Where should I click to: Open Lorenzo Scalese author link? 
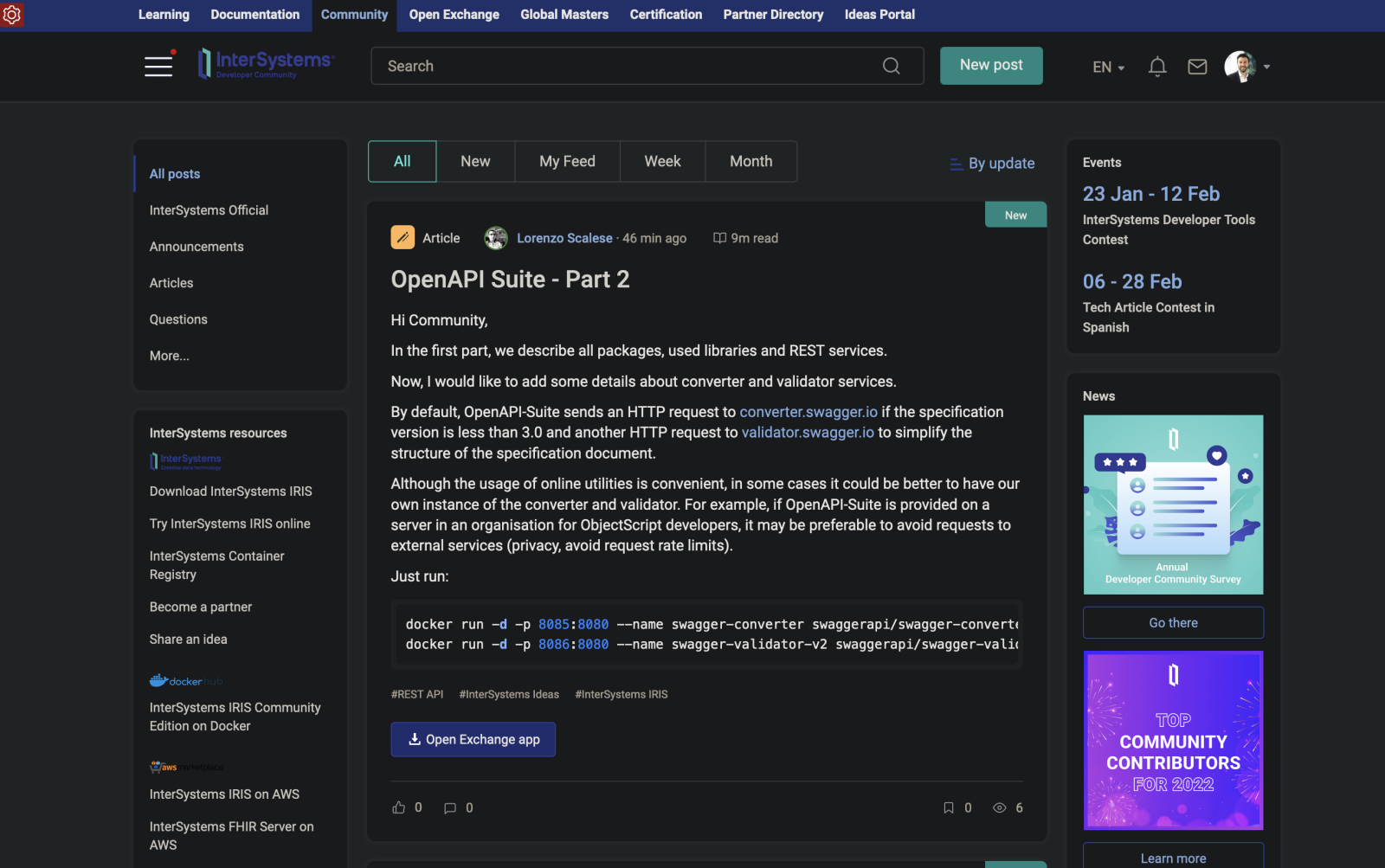pos(564,238)
